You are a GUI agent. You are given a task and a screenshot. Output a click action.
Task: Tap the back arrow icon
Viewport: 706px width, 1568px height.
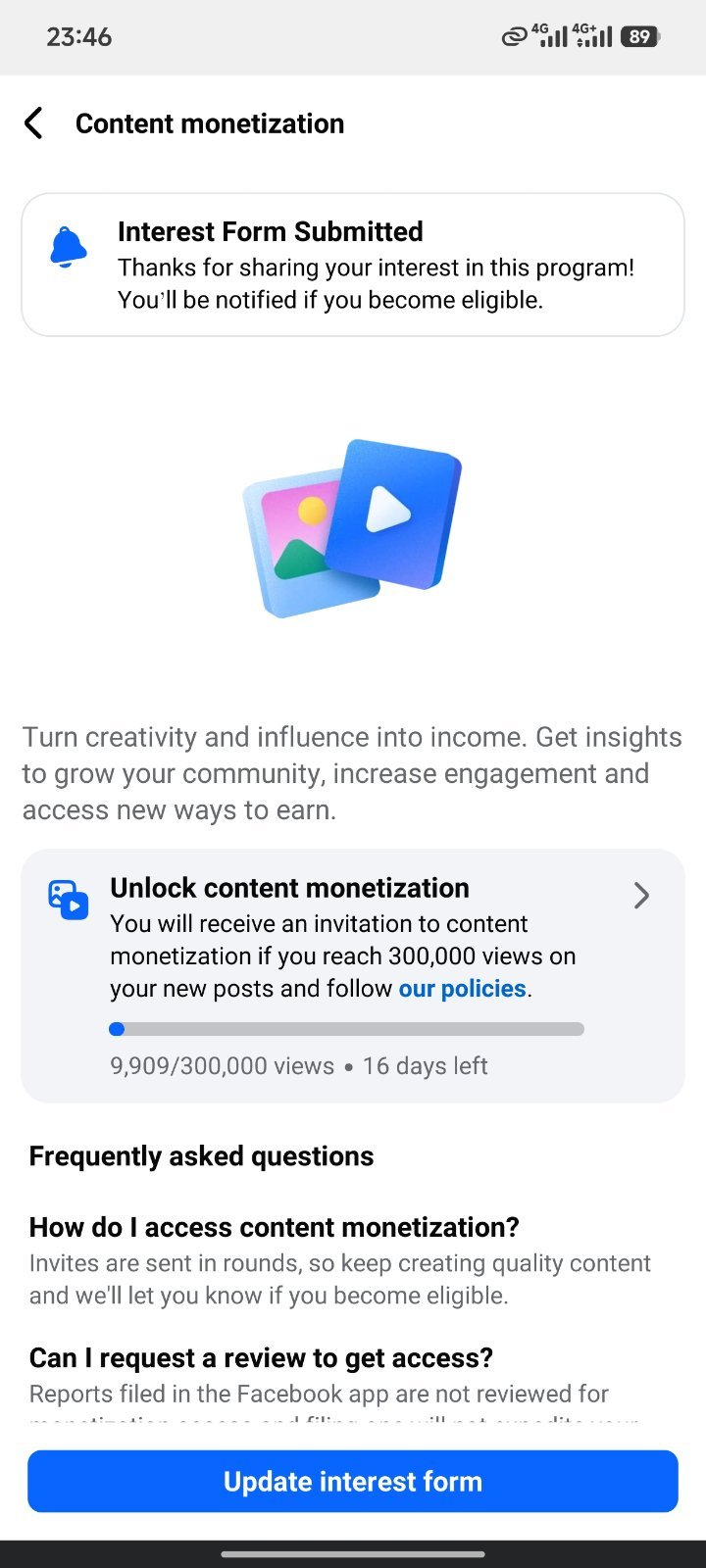coord(34,123)
